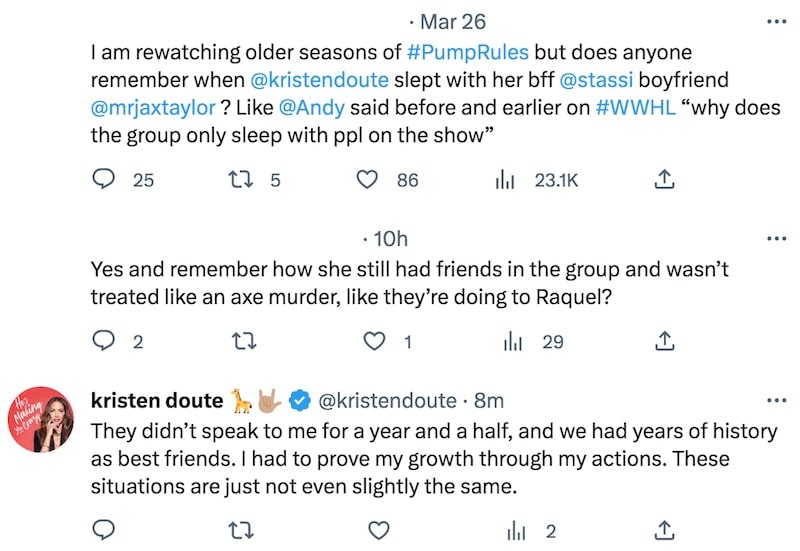Open more options on 10h tweet
Screen dimensions: 800x551
775,240
